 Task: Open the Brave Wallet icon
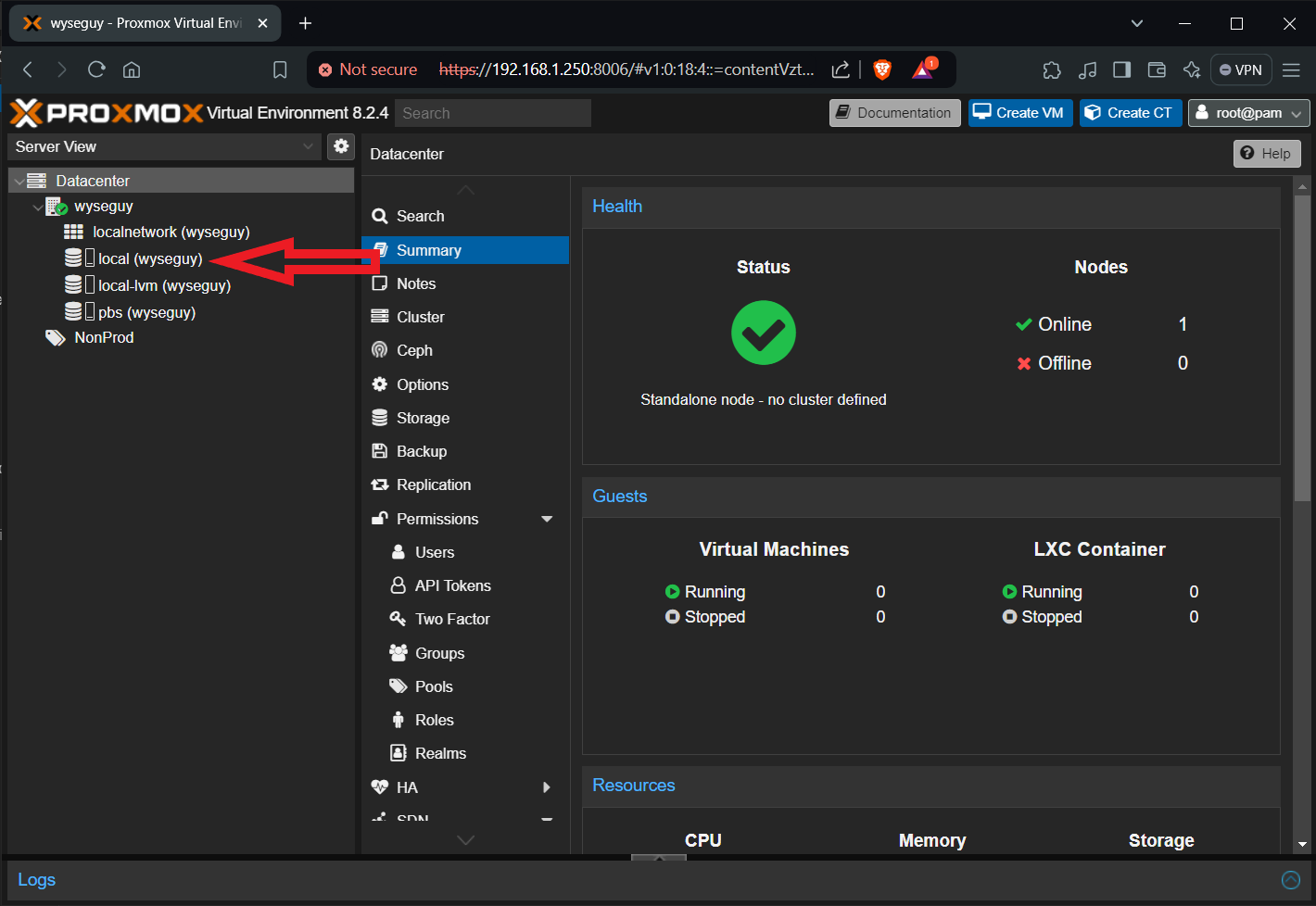click(1157, 69)
